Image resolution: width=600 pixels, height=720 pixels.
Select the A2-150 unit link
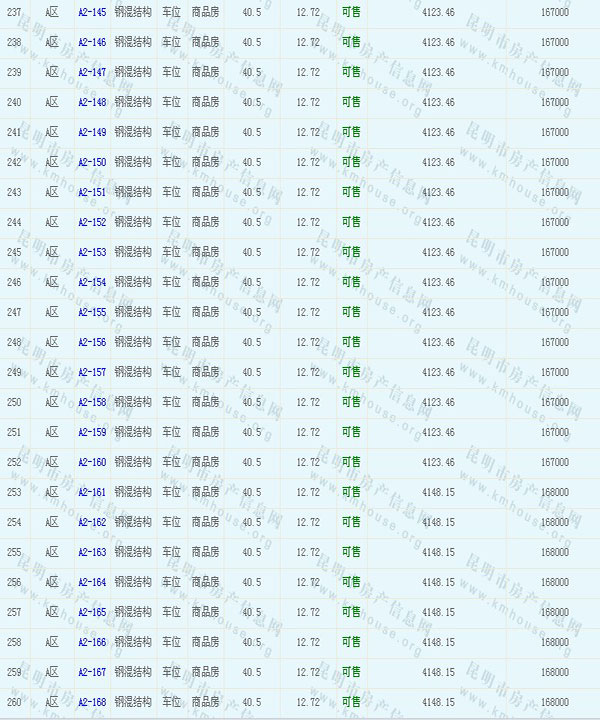click(x=91, y=162)
